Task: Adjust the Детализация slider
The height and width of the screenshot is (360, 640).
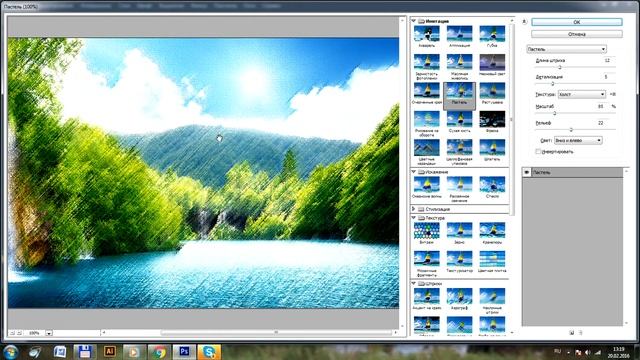Action: pos(553,83)
